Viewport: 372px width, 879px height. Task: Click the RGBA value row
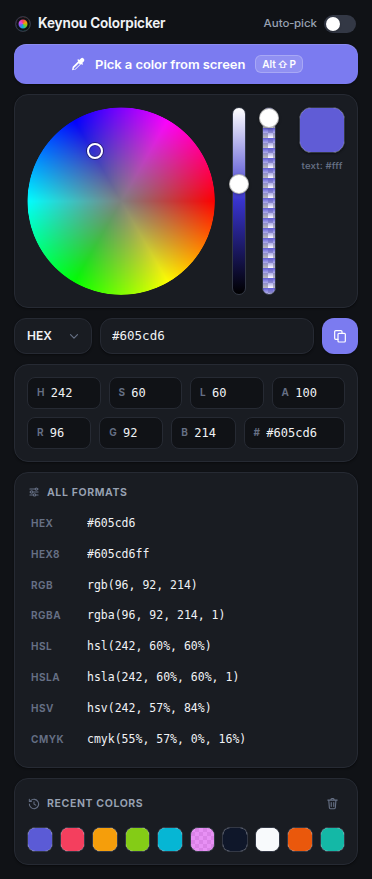pos(186,616)
